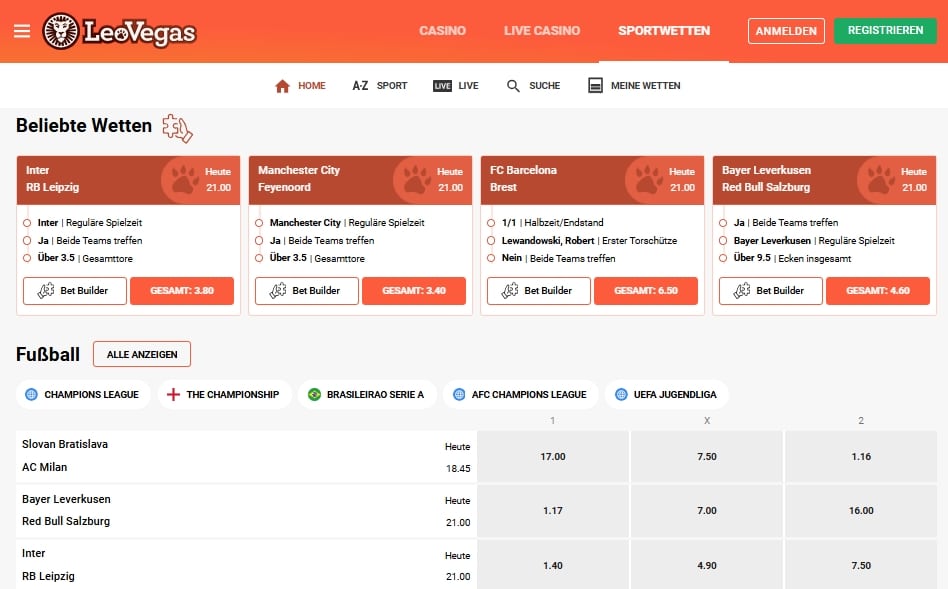Open Bet Builder for Inter vs RB Leipzig
948x589 pixels.
click(75, 291)
